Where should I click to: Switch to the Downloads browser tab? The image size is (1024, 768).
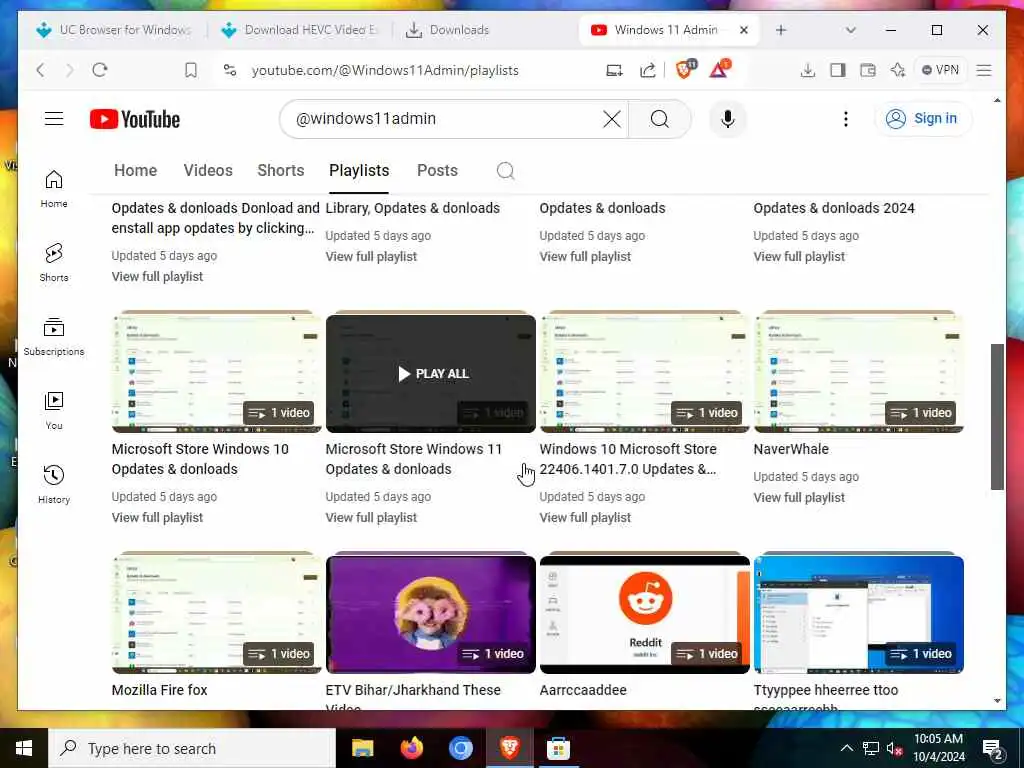pos(448,30)
